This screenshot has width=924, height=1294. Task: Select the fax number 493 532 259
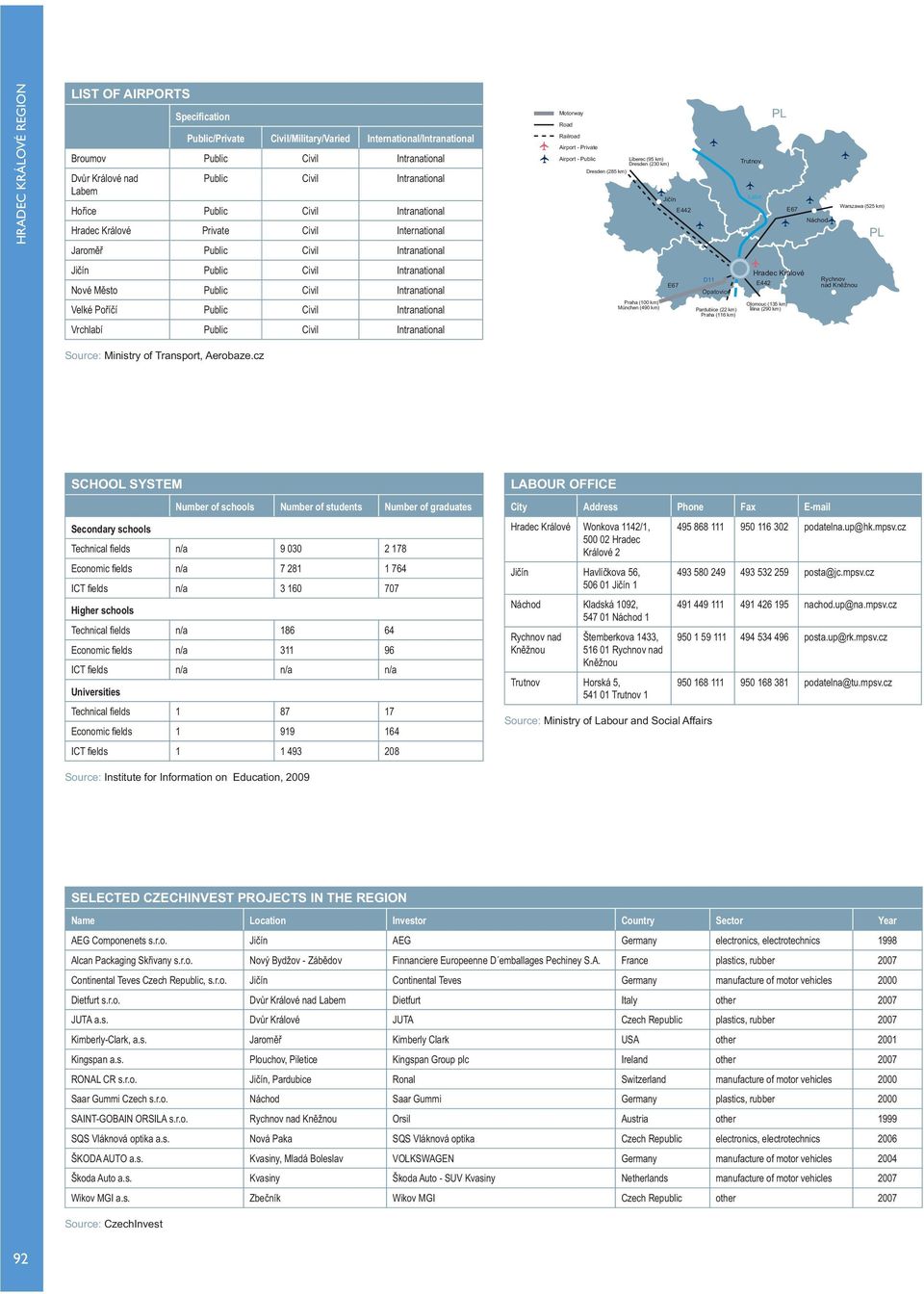pyautogui.click(x=764, y=573)
